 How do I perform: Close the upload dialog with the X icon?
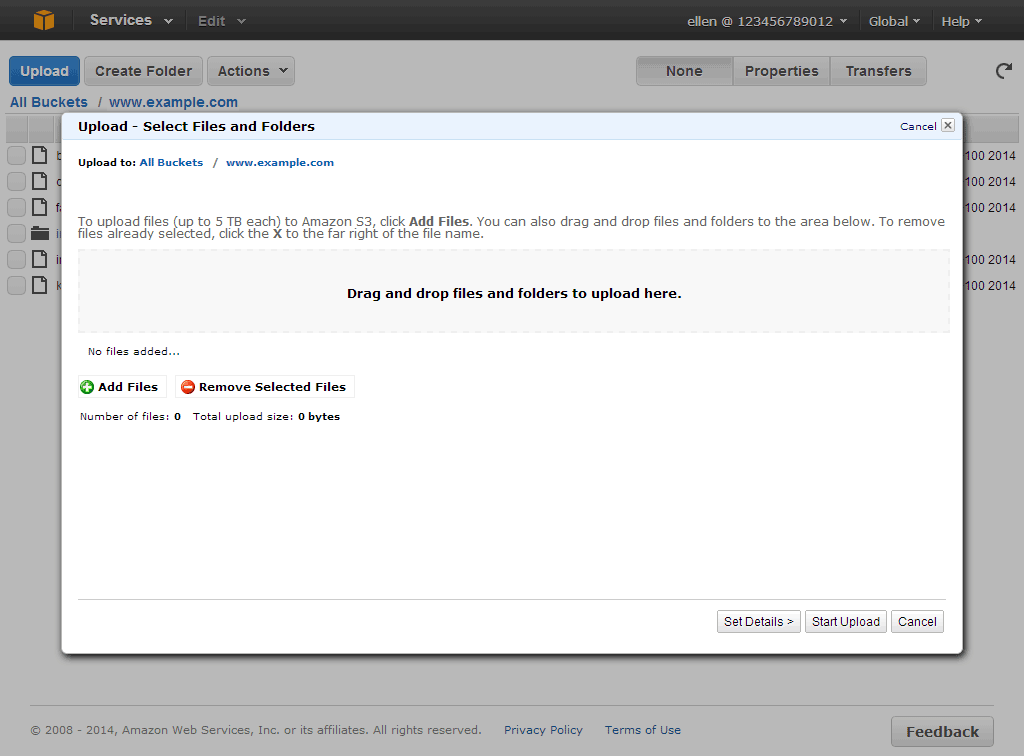(x=948, y=126)
